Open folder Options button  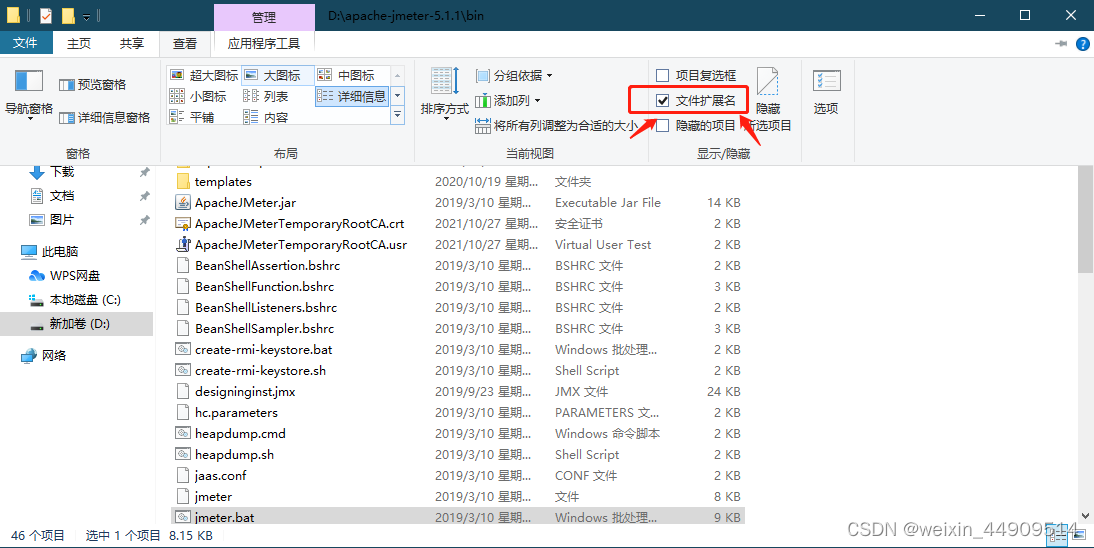826,91
